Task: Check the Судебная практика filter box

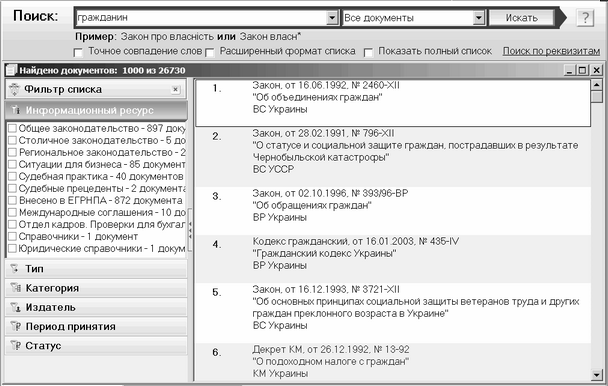Action: [x=12, y=177]
